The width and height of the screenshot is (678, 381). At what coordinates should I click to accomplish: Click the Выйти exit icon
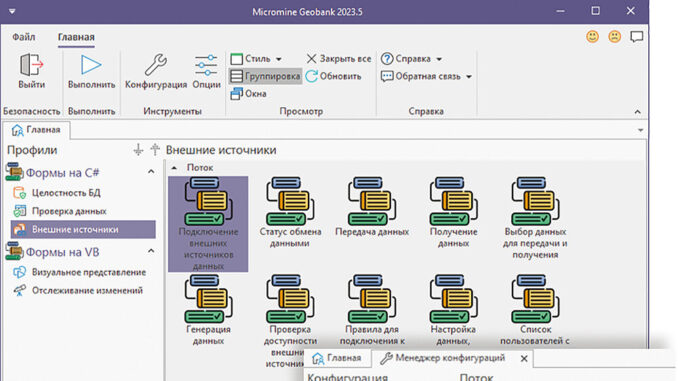tap(31, 65)
